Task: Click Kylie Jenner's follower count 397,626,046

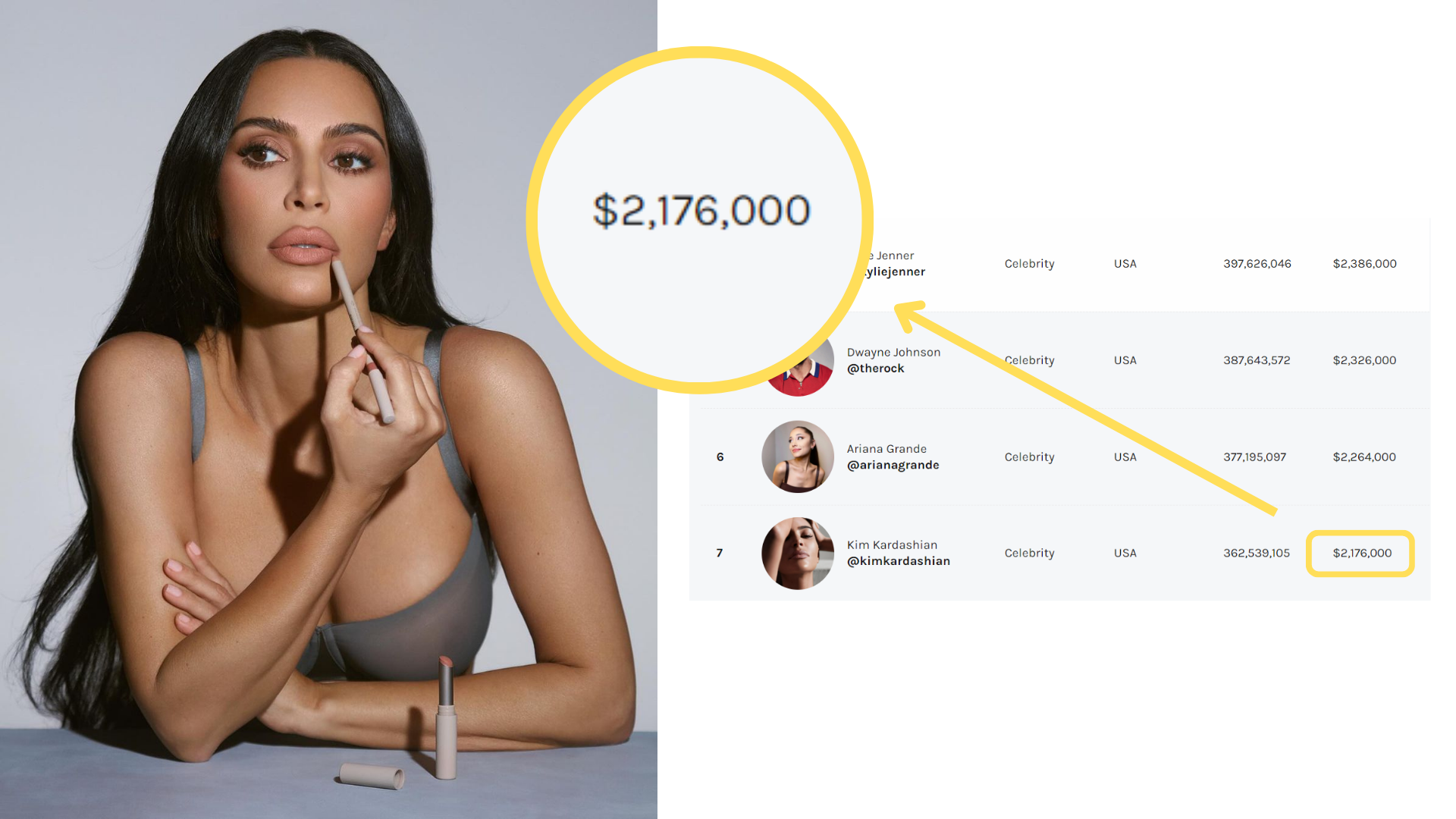Action: pyautogui.click(x=1257, y=264)
